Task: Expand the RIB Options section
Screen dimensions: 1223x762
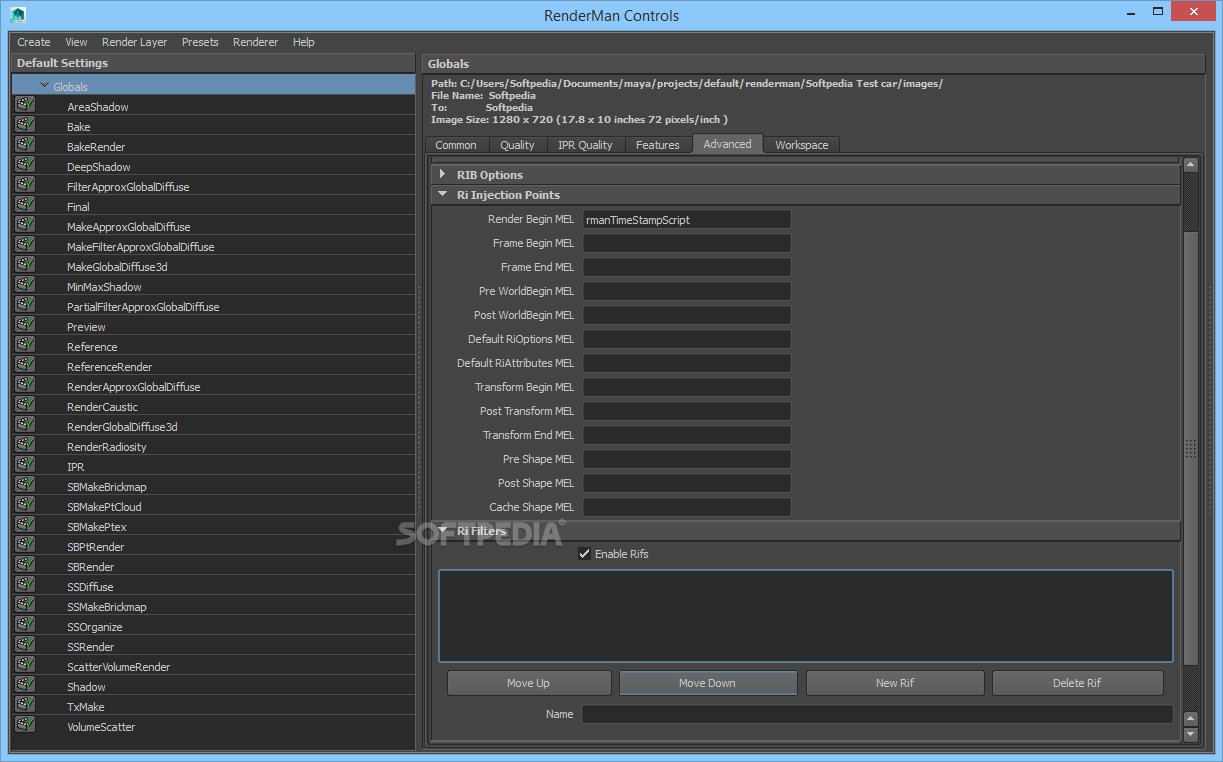Action: coord(442,174)
